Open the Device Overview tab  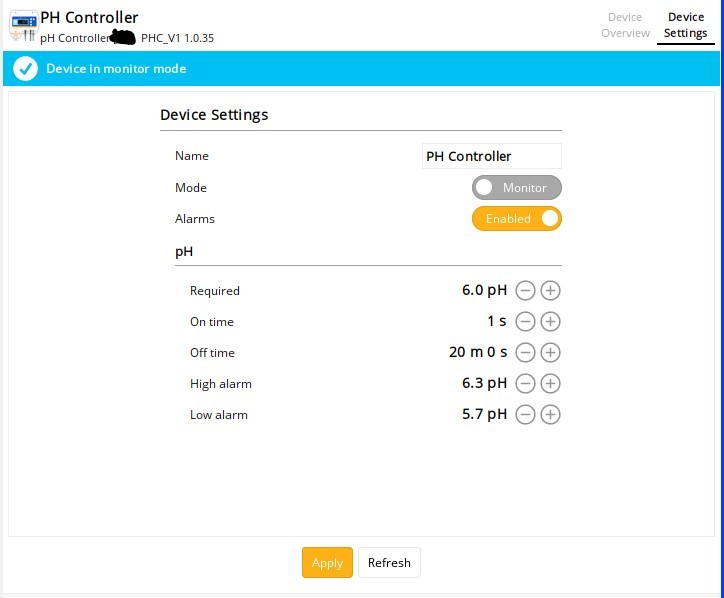click(x=625, y=25)
